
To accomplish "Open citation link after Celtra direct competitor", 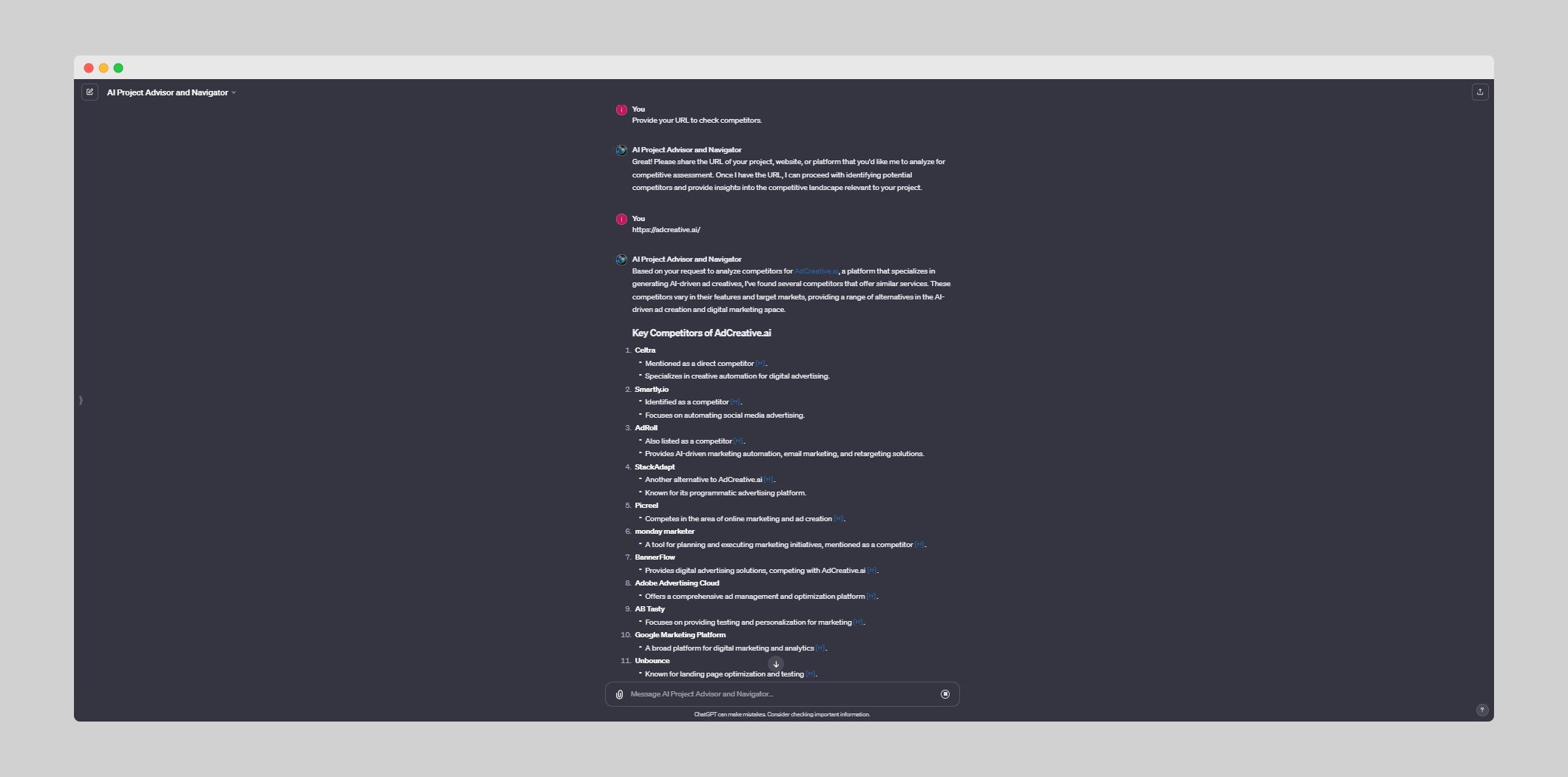I will click(760, 364).
